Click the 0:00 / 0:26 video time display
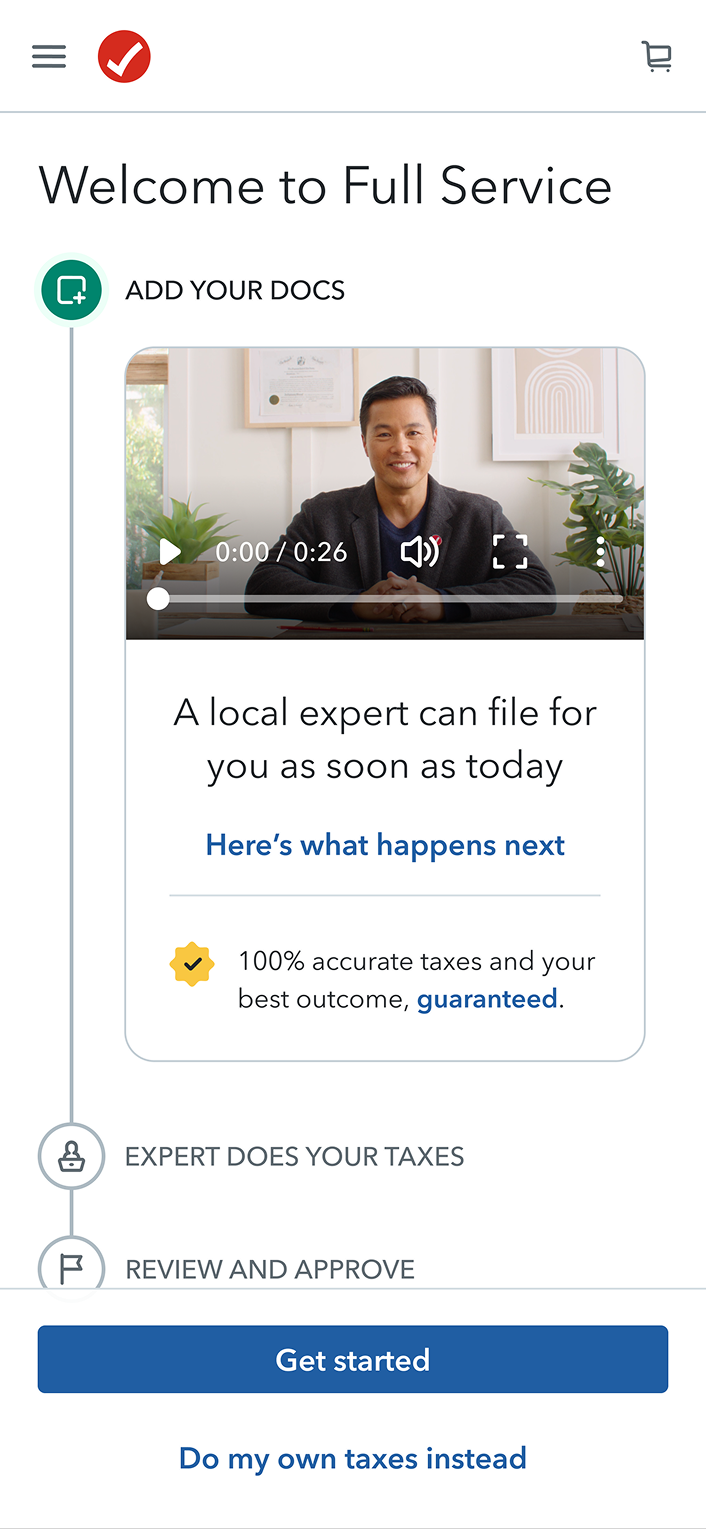Viewport: 706px width, 1531px height. coord(281,551)
